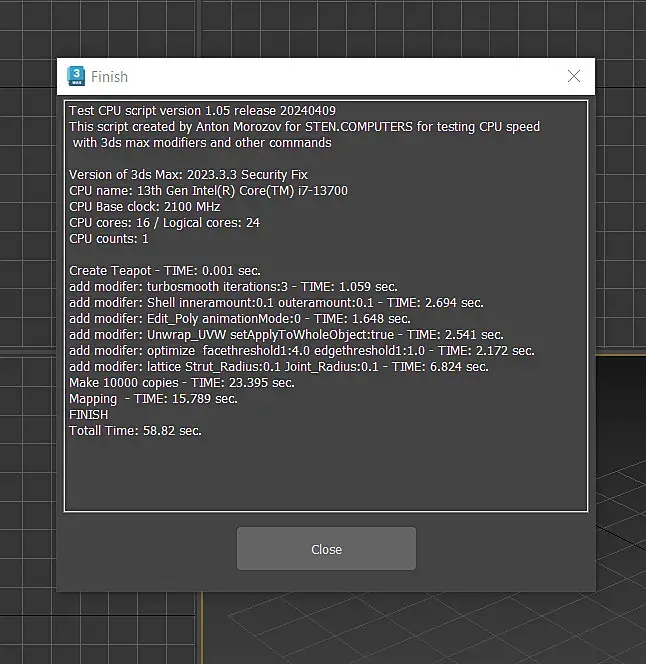The width and height of the screenshot is (646, 664).
Task: Click the 3ds Max icon in title bar
Action: 76,76
